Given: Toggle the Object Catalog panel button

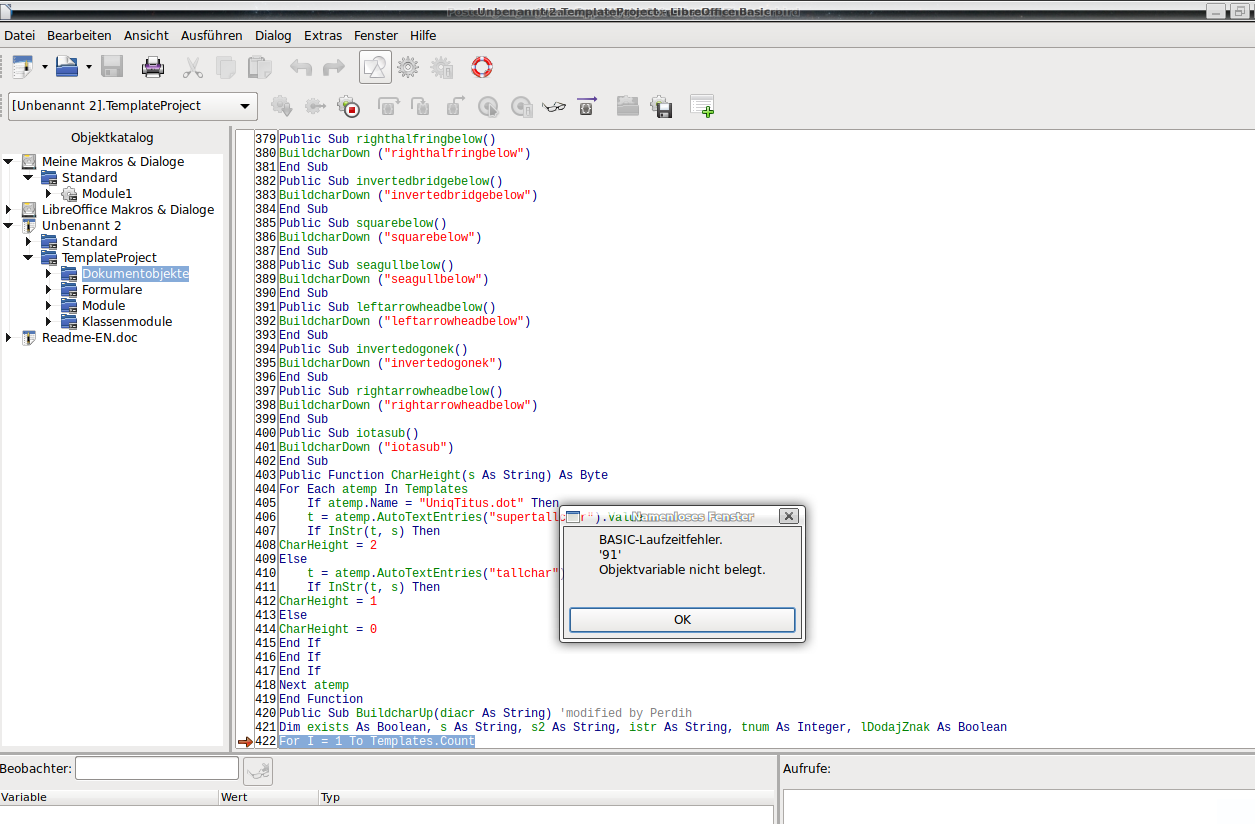Looking at the screenshot, I should [375, 67].
